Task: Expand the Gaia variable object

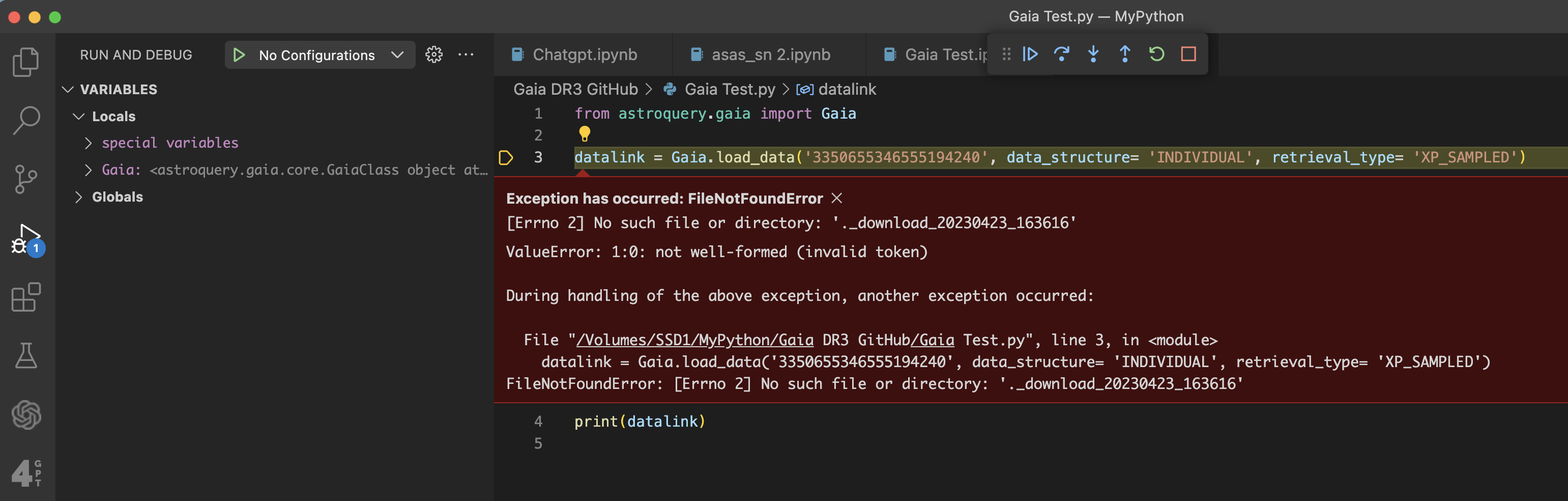Action: pos(88,170)
